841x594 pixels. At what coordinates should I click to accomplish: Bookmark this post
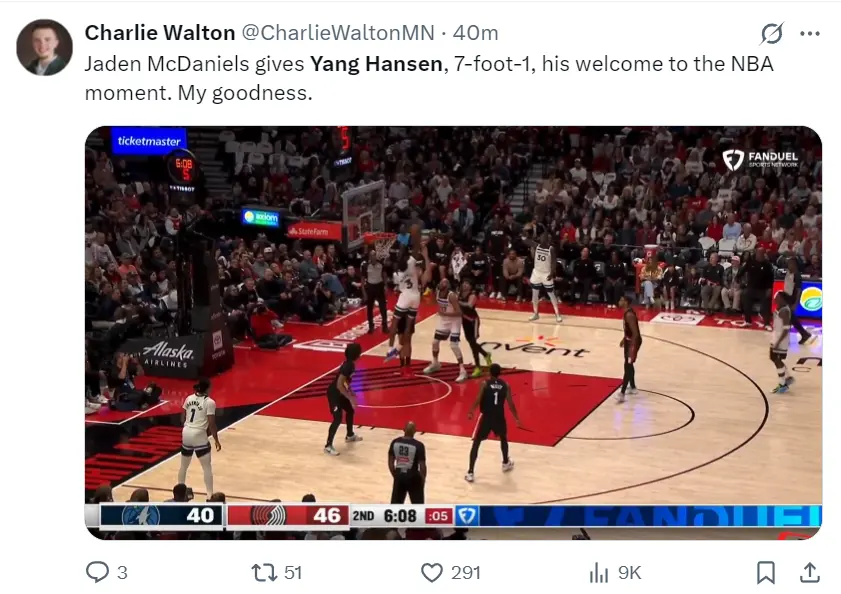(x=765, y=573)
